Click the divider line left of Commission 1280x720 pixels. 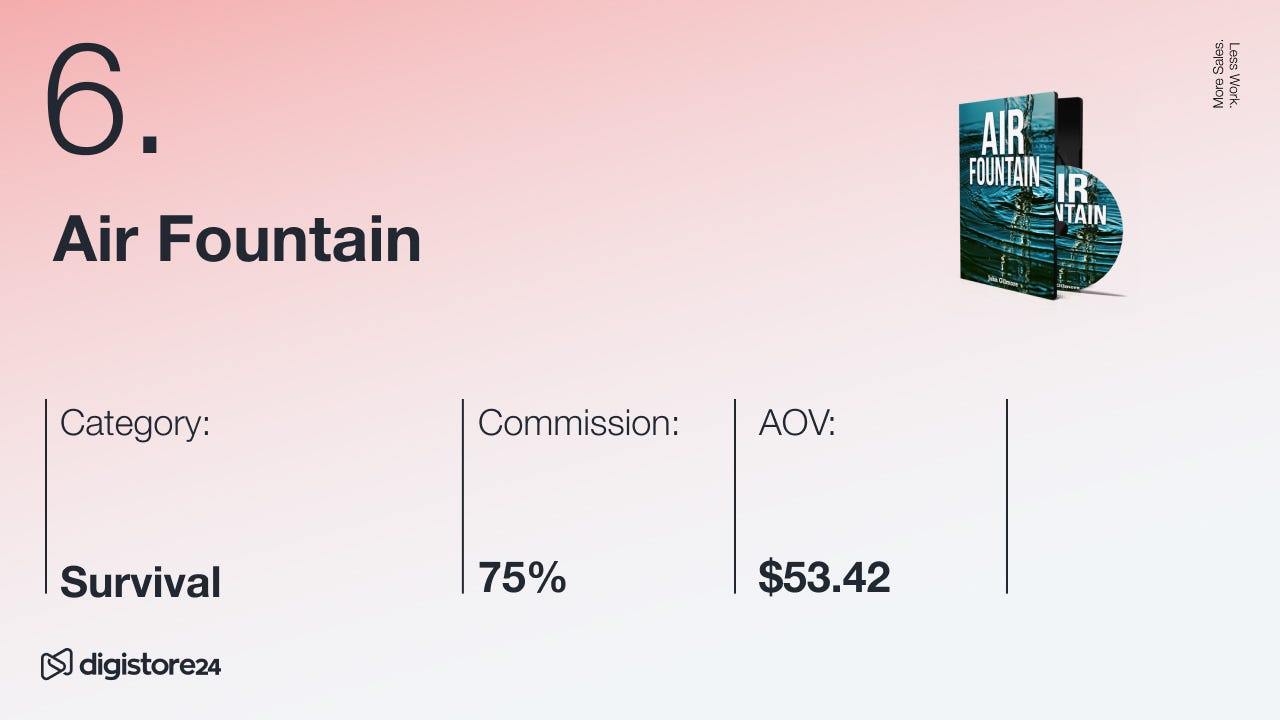[463, 496]
